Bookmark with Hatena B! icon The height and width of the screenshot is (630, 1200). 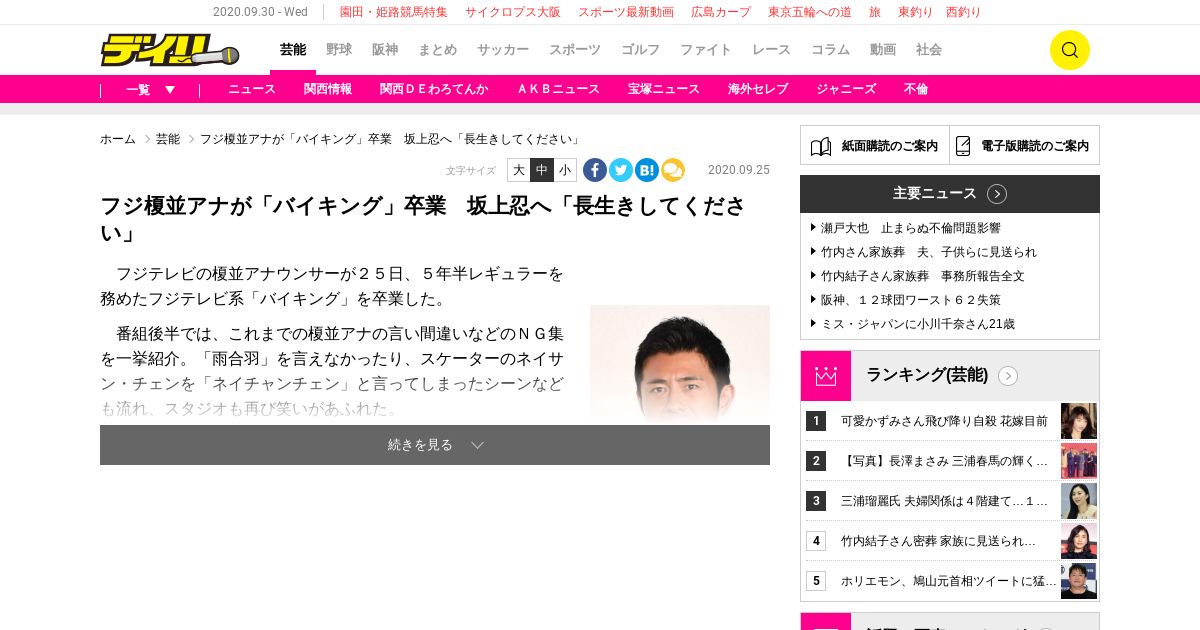647,170
